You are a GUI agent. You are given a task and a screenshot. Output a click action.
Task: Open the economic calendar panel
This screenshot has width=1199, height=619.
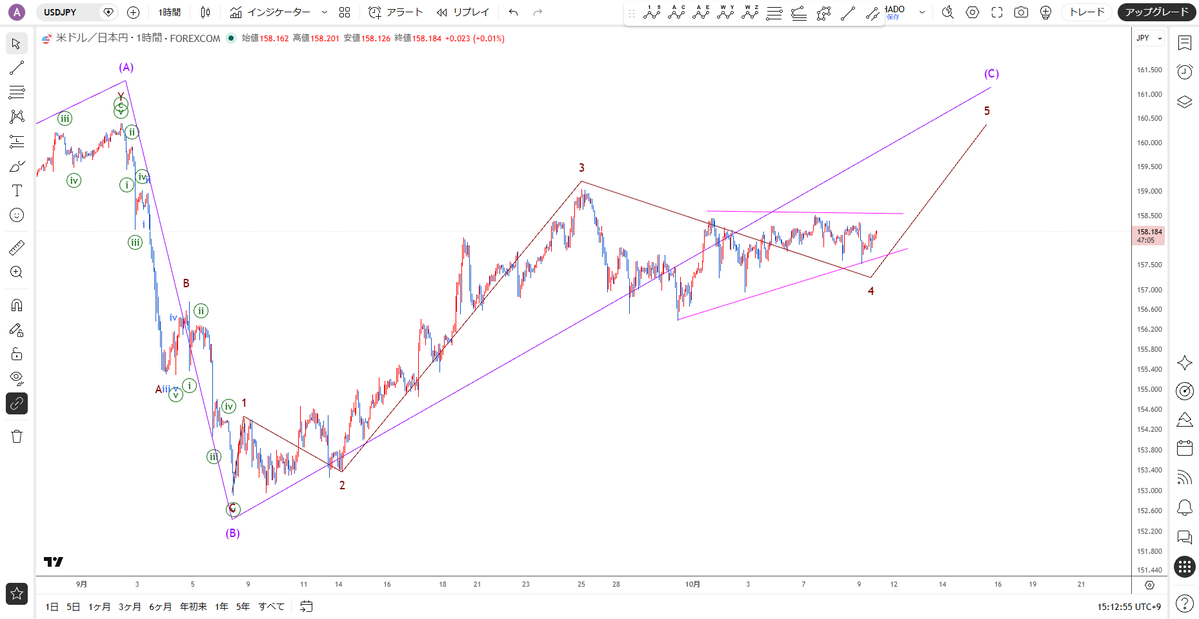click(1184, 449)
